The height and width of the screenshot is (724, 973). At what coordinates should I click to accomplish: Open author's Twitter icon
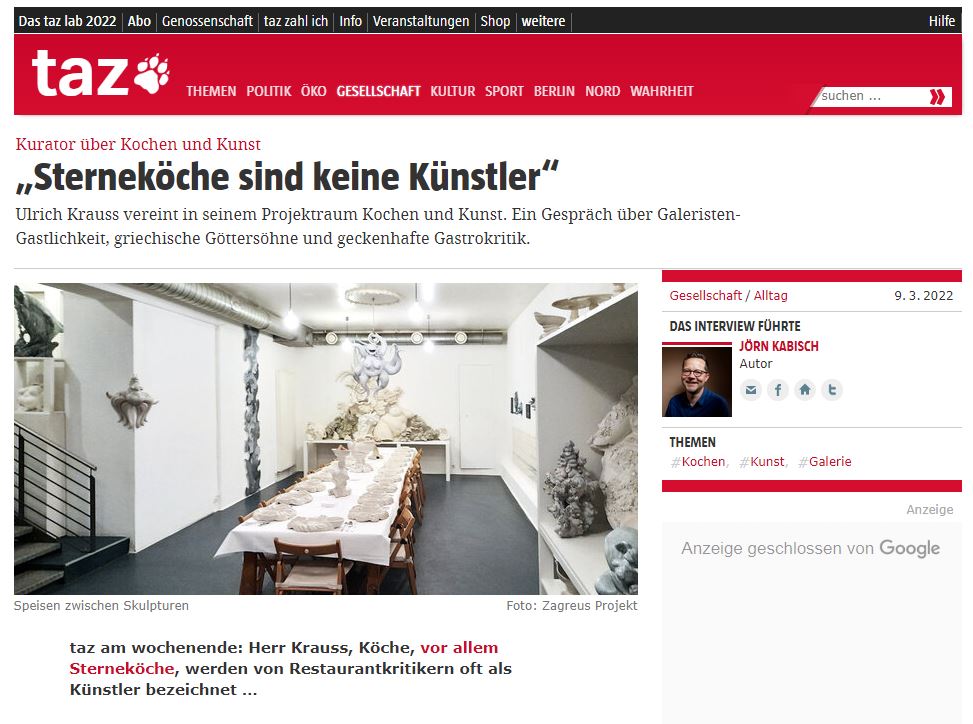coord(832,390)
